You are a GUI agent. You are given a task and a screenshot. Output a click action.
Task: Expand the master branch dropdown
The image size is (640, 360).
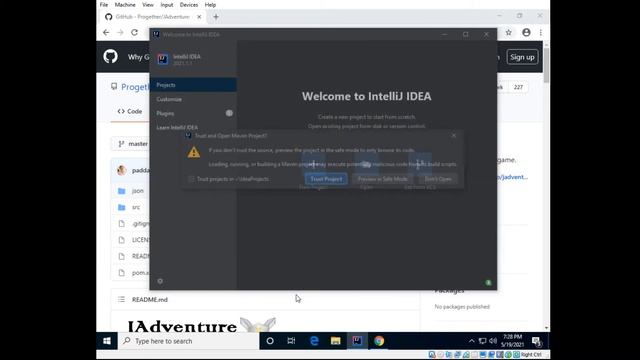133,144
